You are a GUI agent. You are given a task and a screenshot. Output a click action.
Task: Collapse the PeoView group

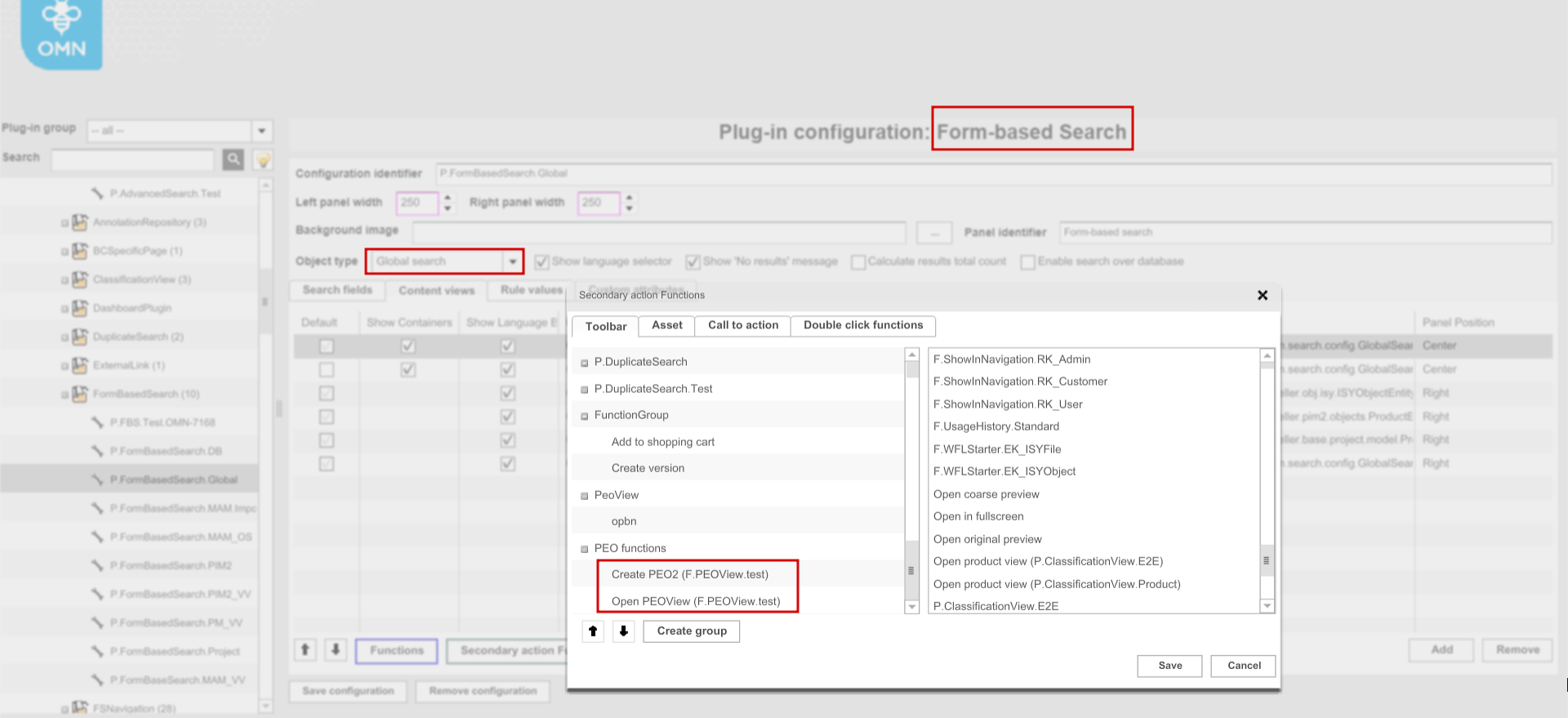pos(585,496)
